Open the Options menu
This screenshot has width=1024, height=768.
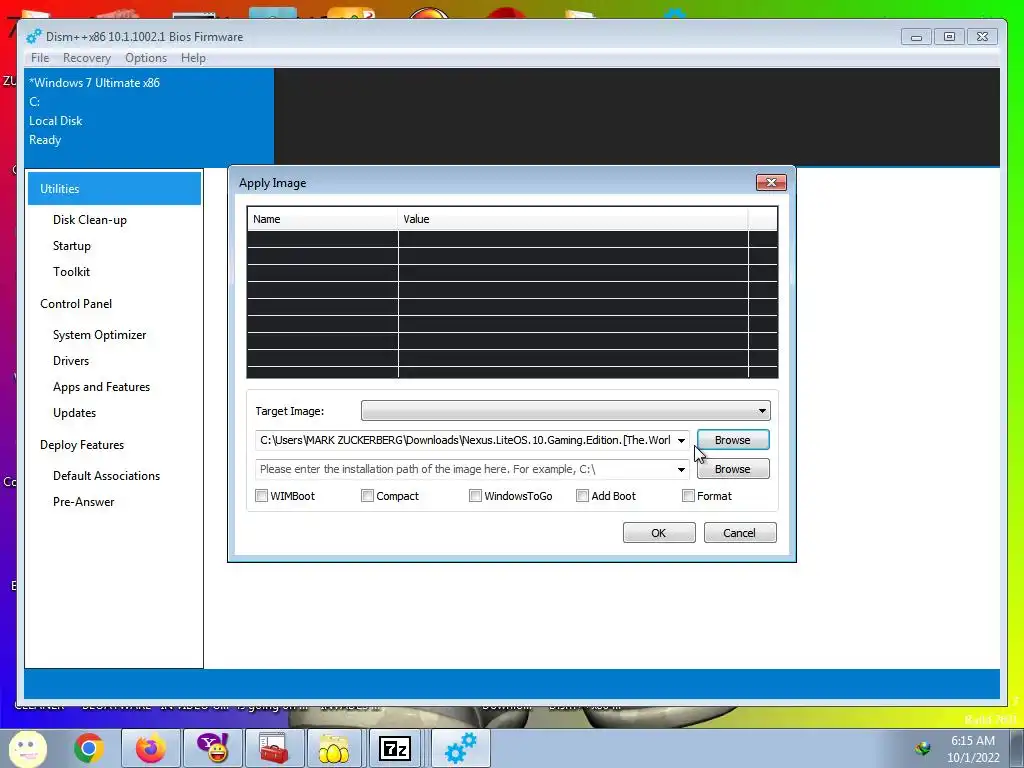(146, 57)
